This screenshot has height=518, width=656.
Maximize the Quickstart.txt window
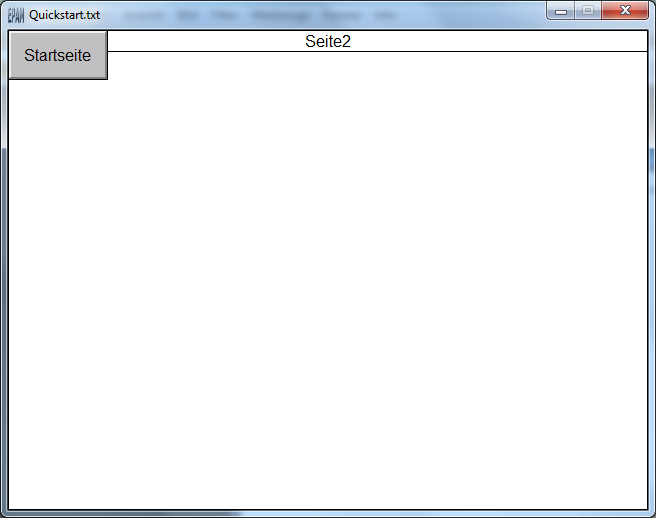[588, 10]
